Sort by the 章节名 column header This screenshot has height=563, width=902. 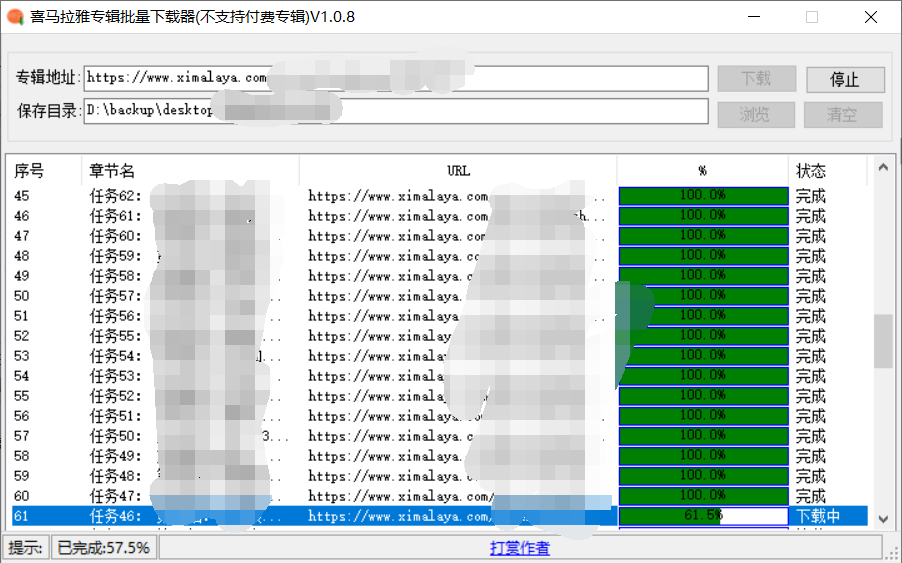(190, 170)
